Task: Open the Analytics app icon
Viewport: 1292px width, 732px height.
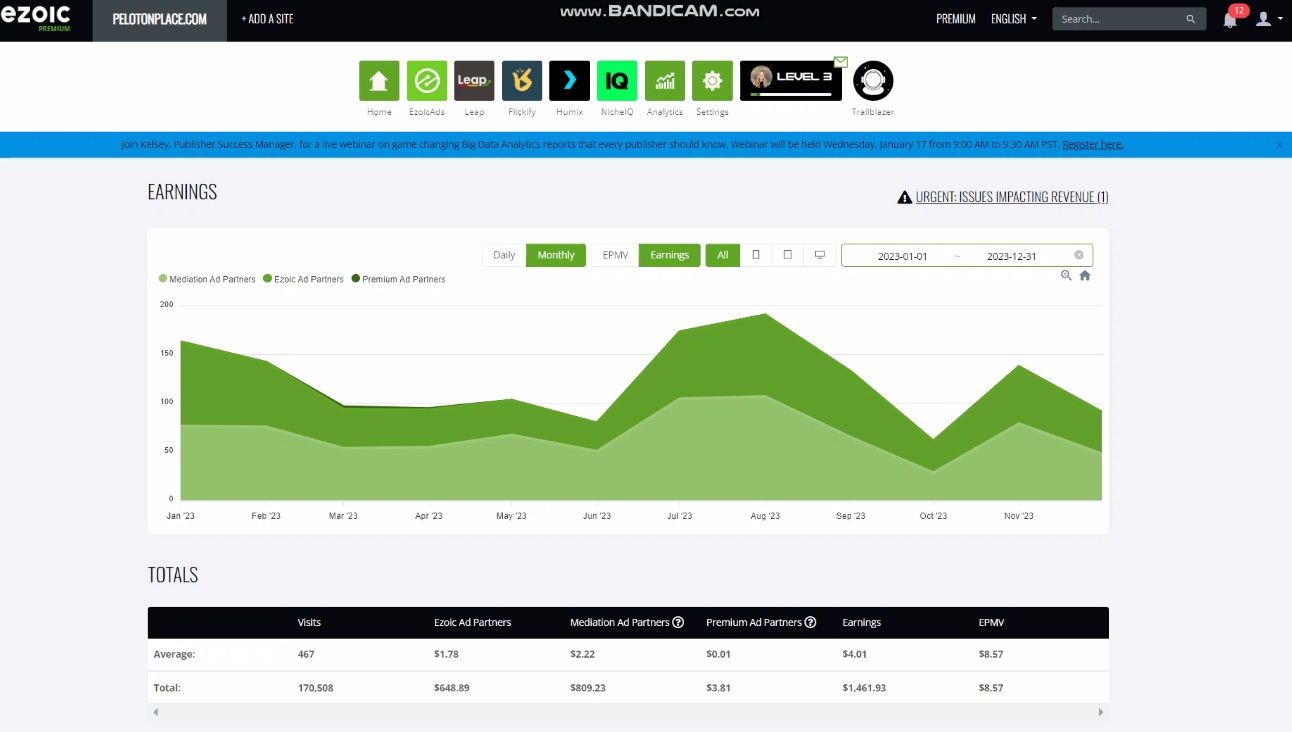Action: (x=665, y=81)
